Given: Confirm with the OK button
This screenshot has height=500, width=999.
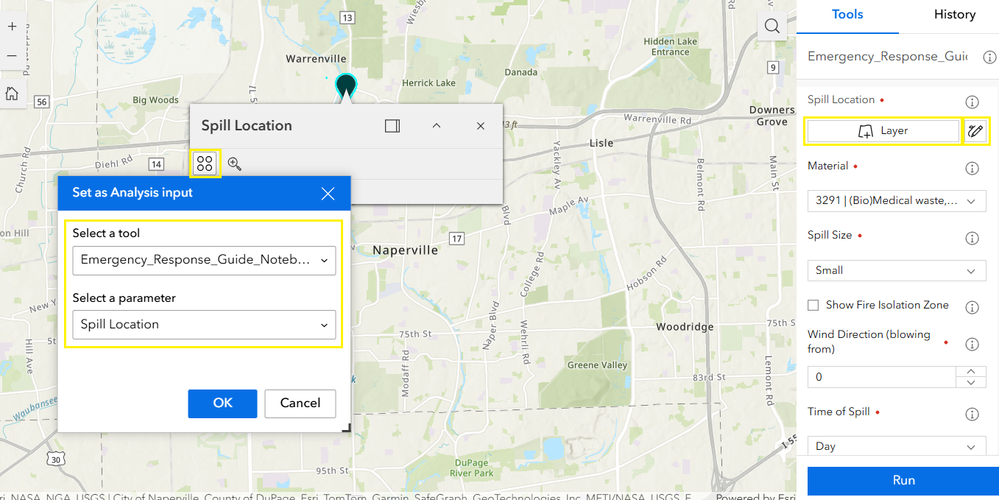Looking at the screenshot, I should (222, 403).
